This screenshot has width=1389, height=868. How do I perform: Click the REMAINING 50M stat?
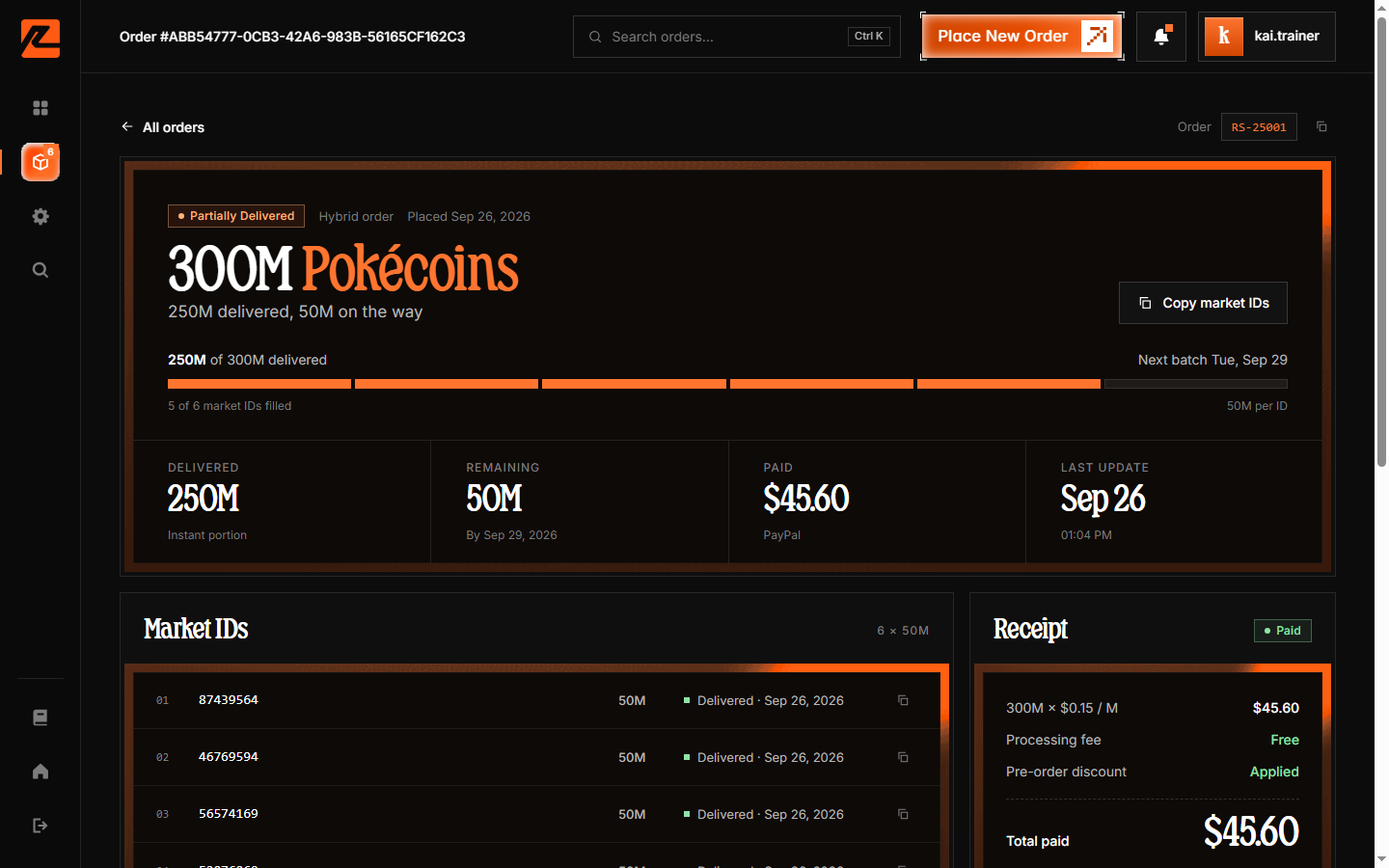click(x=580, y=502)
